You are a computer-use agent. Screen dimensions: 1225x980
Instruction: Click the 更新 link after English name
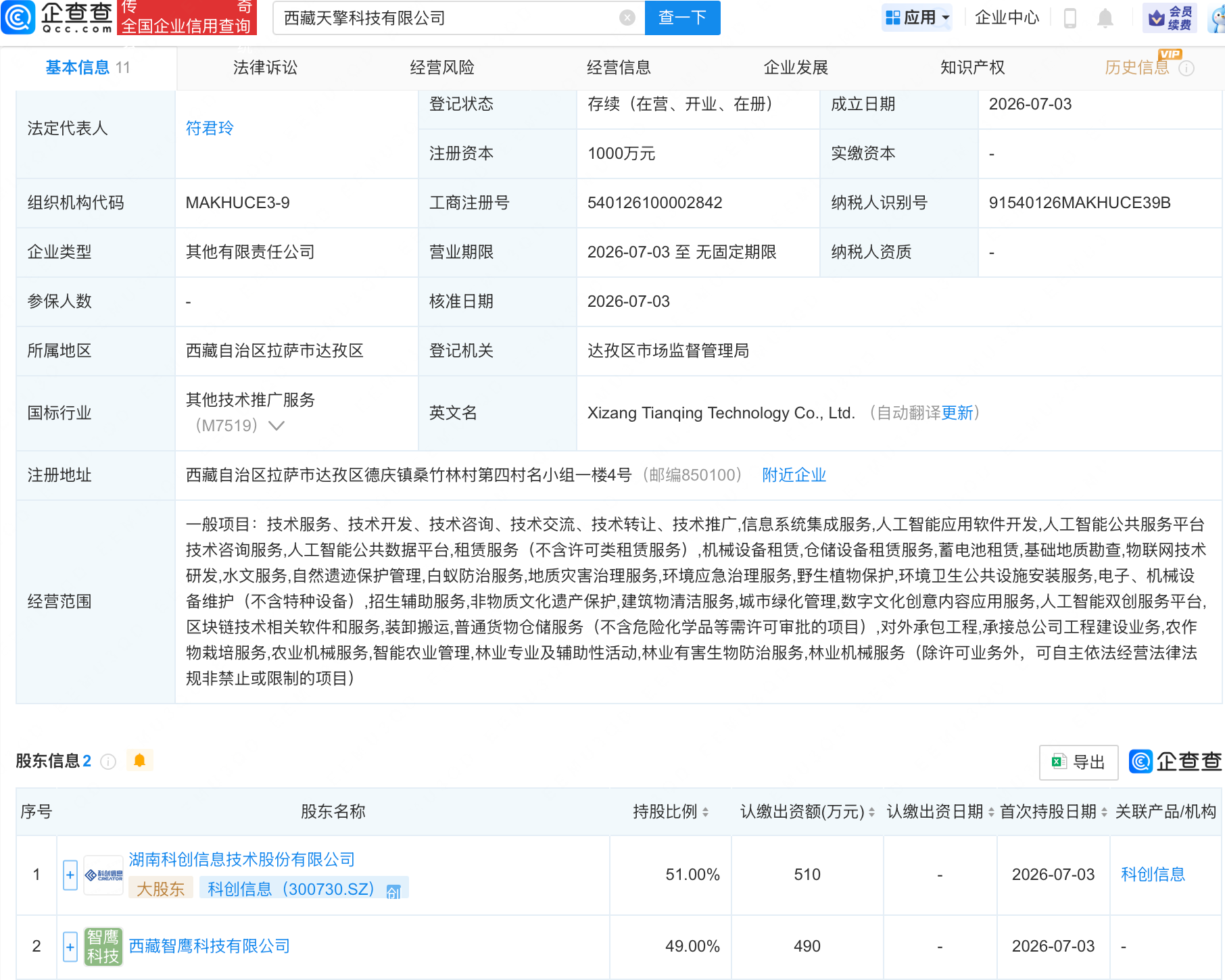click(x=957, y=413)
